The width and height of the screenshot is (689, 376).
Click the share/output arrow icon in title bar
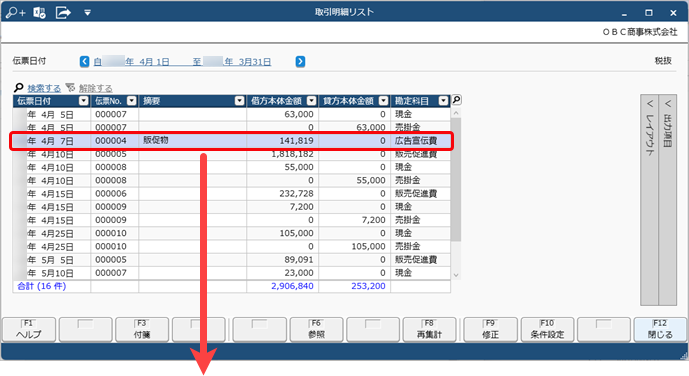point(63,12)
